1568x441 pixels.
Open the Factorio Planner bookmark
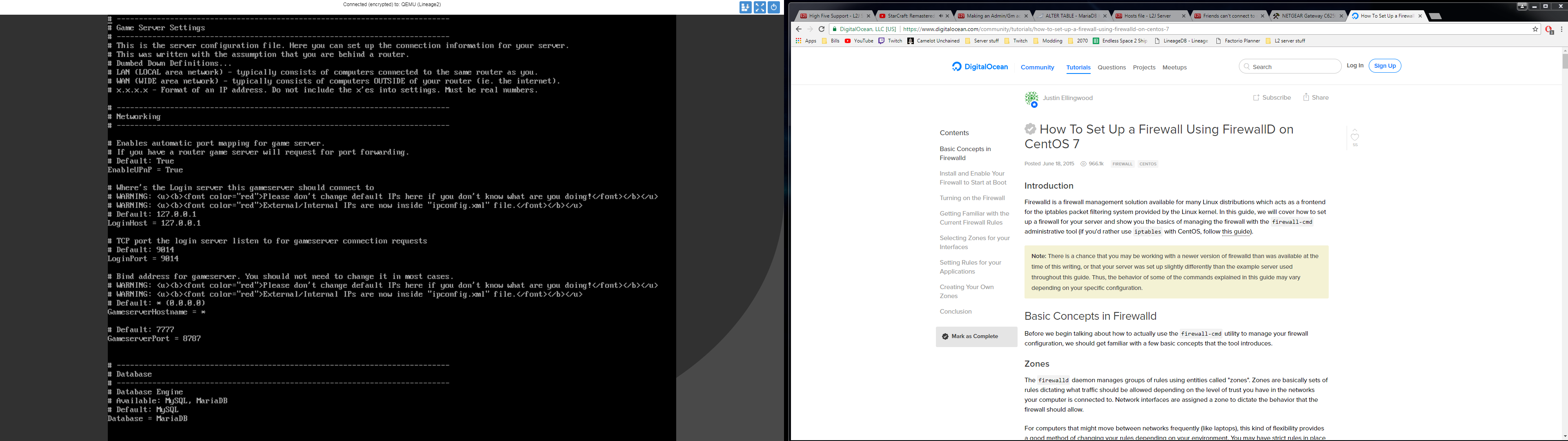point(1238,41)
